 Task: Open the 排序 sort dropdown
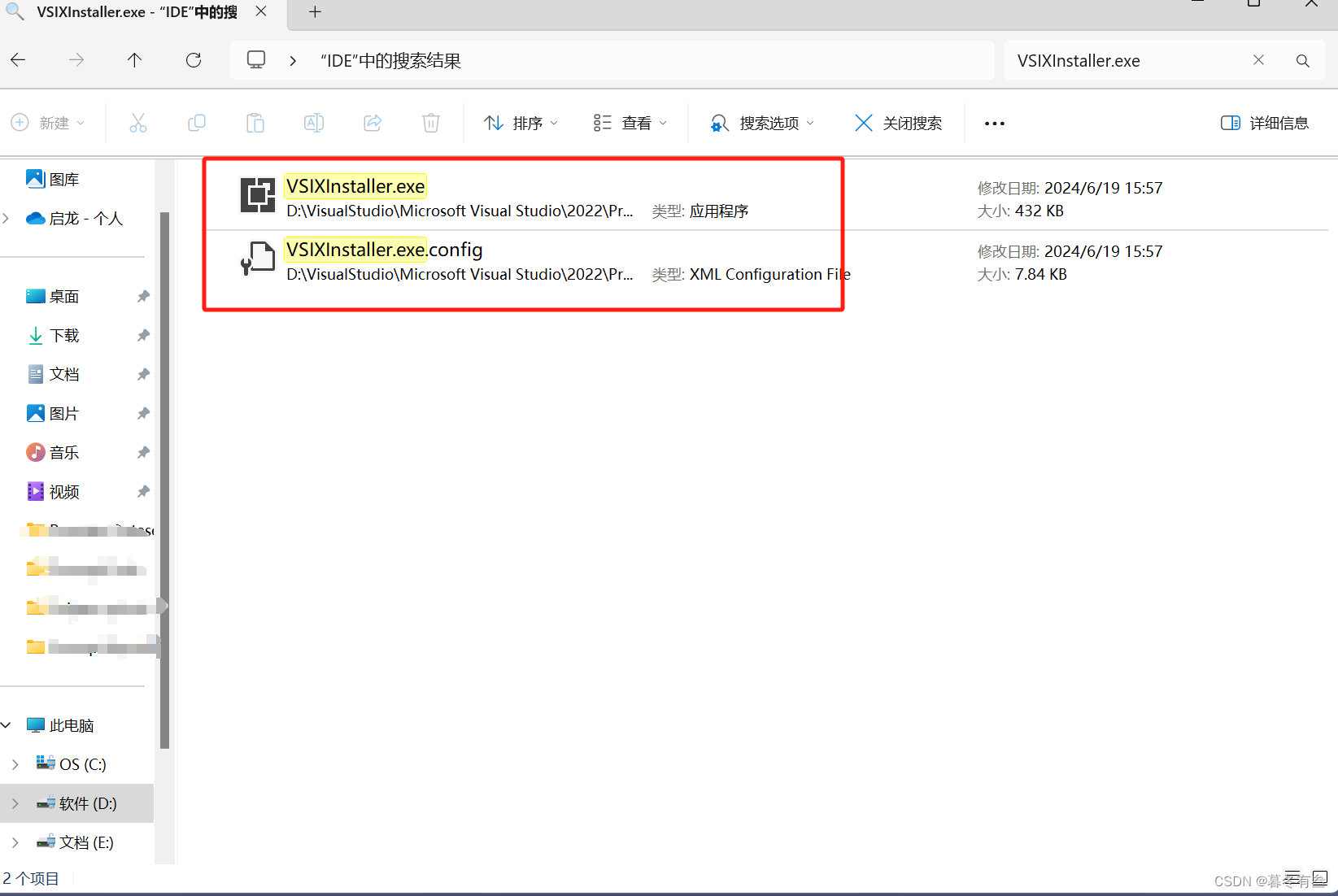(521, 123)
